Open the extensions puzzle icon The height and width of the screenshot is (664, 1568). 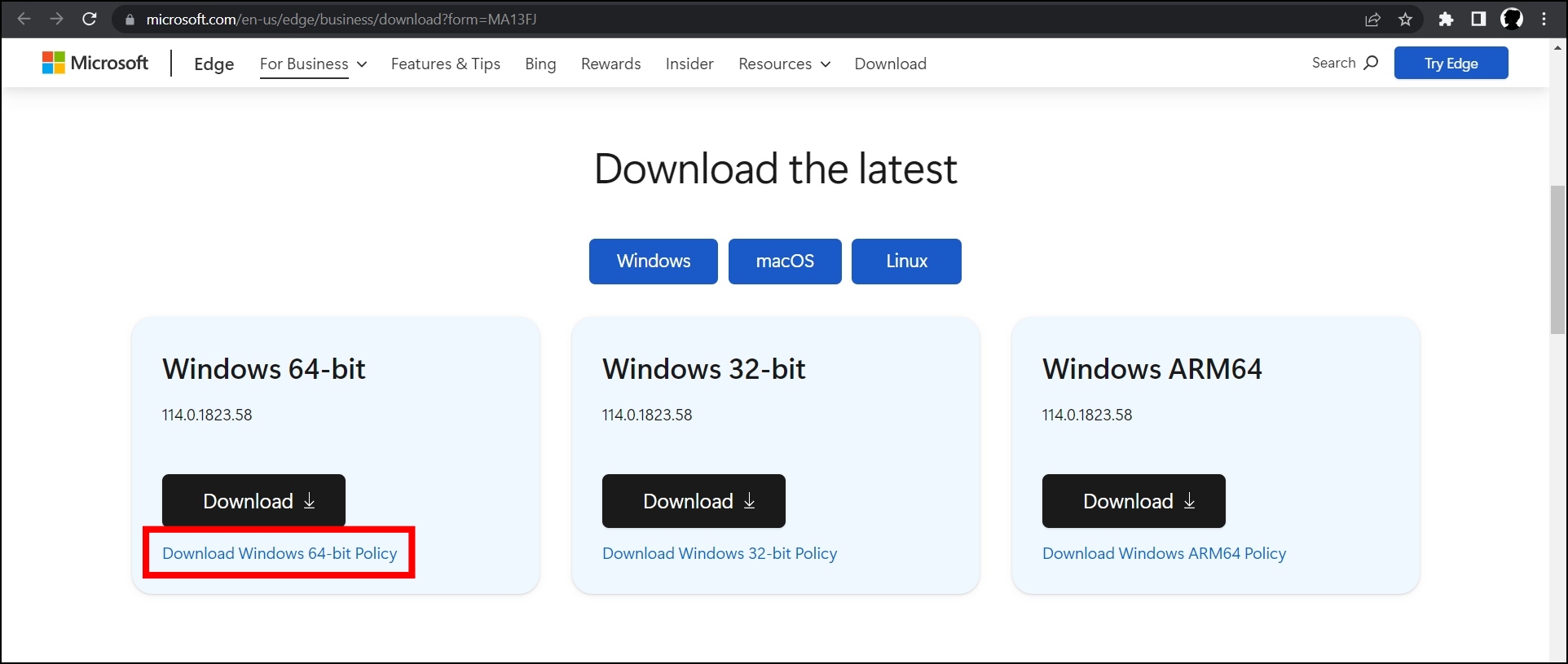click(x=1446, y=20)
